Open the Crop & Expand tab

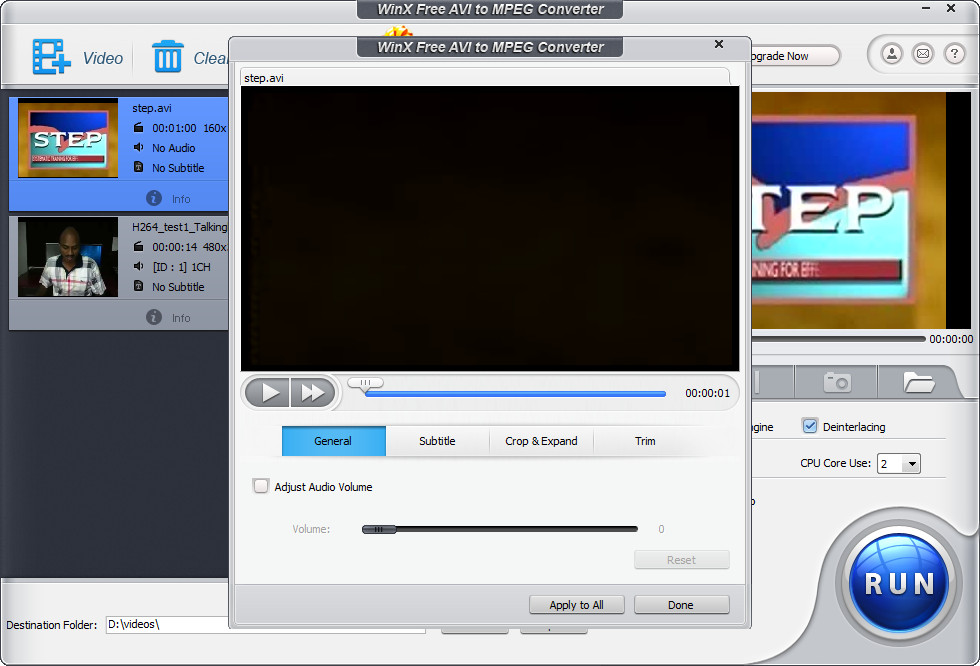(x=541, y=441)
